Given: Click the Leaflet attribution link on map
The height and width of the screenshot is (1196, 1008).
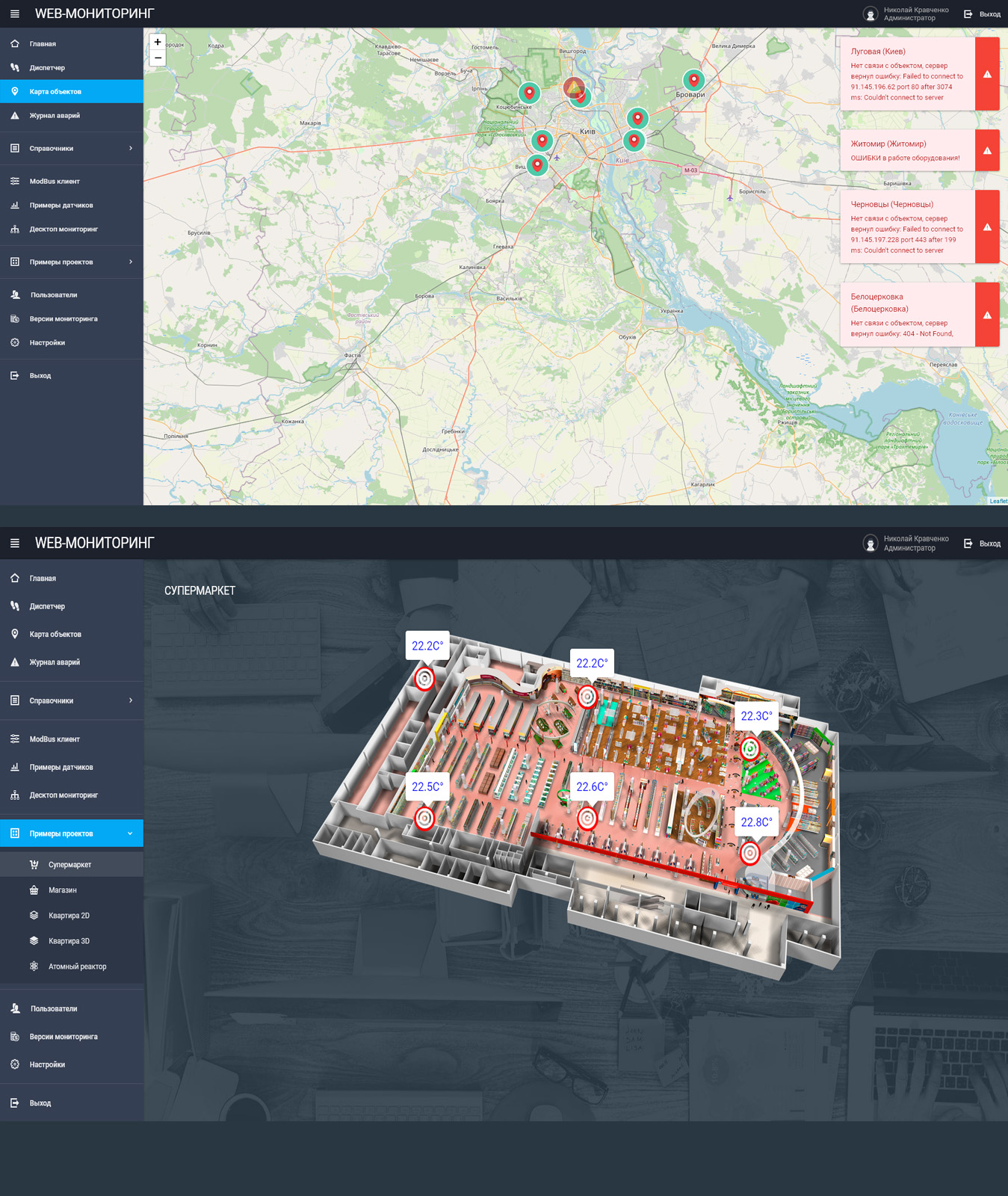Looking at the screenshot, I should click(998, 501).
